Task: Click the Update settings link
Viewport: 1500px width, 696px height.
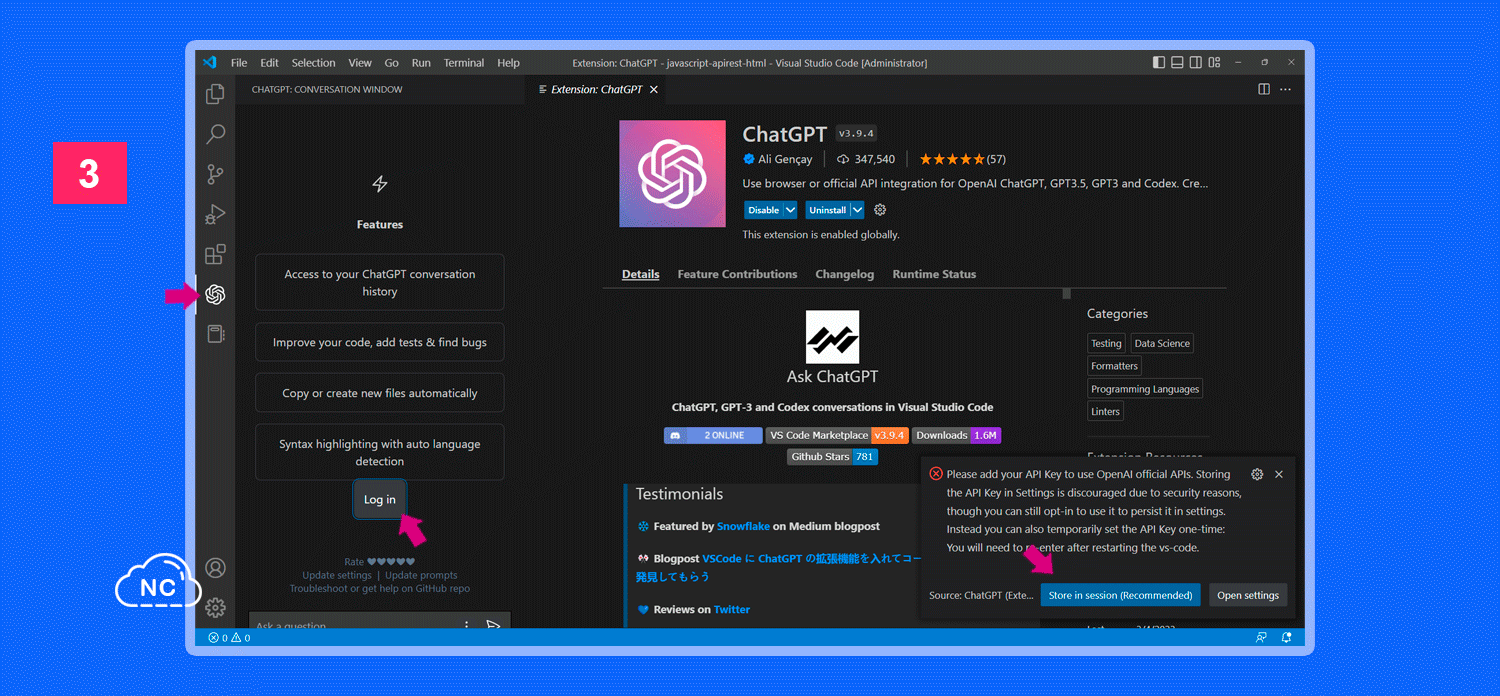Action: tap(337, 575)
